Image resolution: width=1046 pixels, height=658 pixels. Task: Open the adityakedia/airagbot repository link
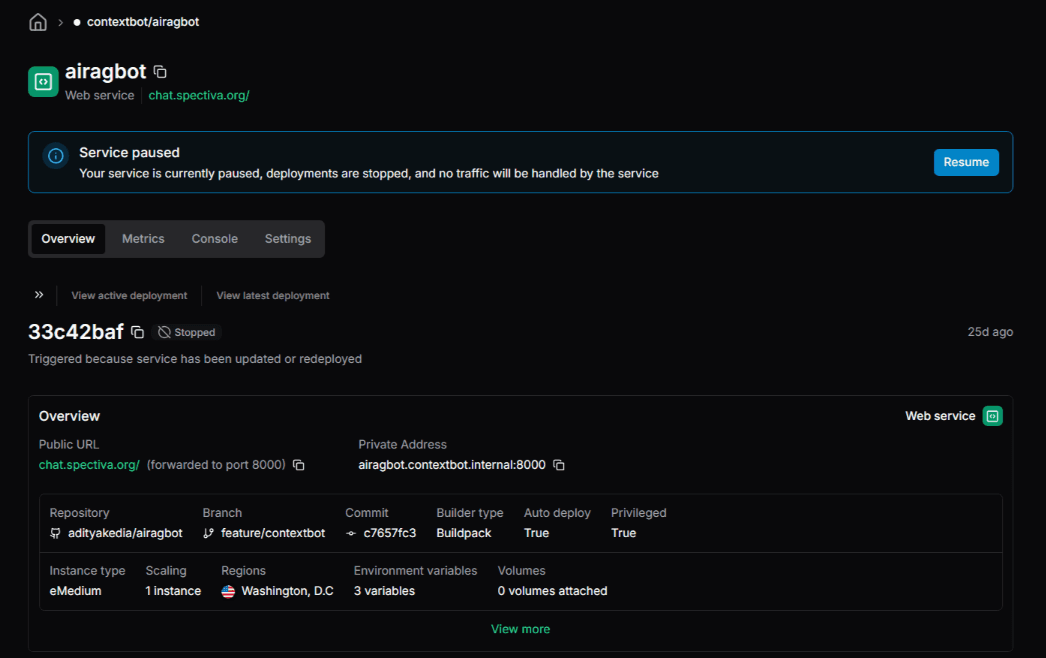[x=125, y=533]
